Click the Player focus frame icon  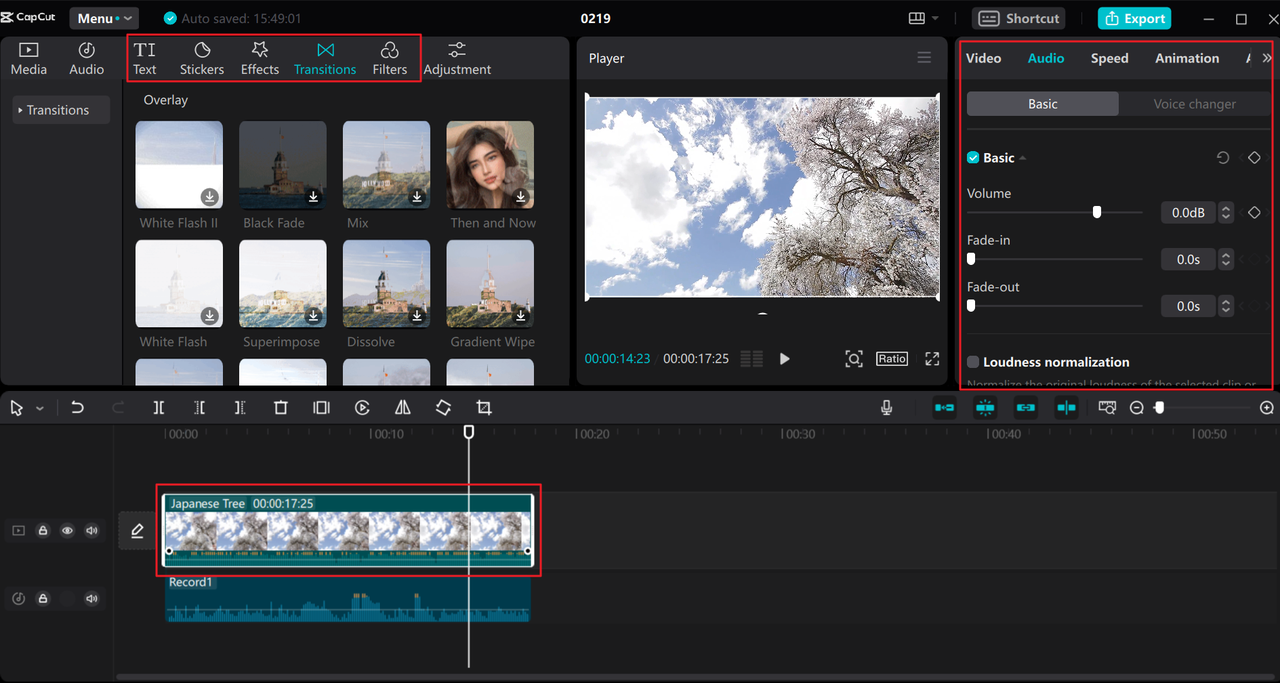pyautogui.click(x=853, y=358)
